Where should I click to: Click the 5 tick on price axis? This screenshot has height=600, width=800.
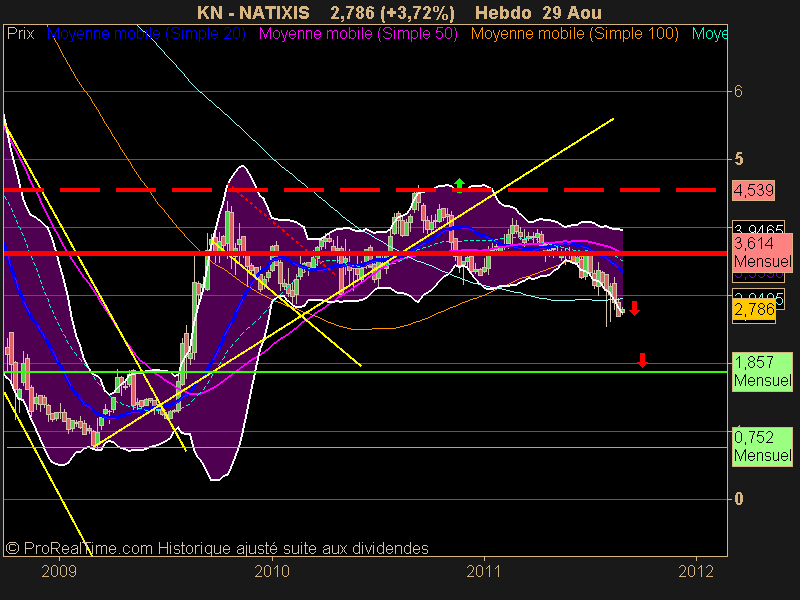pos(738,159)
